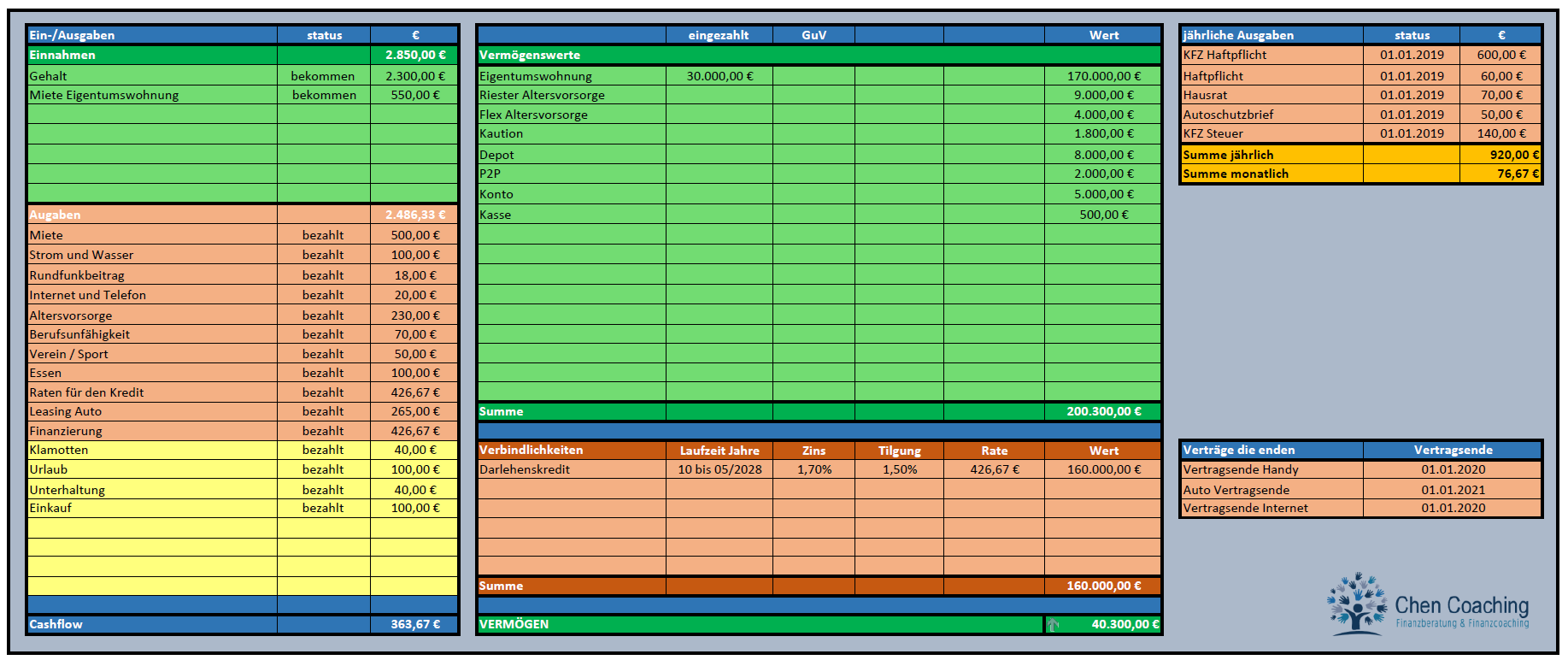Viewport: 1568px width, 660px height.
Task: Click the yearly total "920,00 €"
Action: coord(1500,155)
